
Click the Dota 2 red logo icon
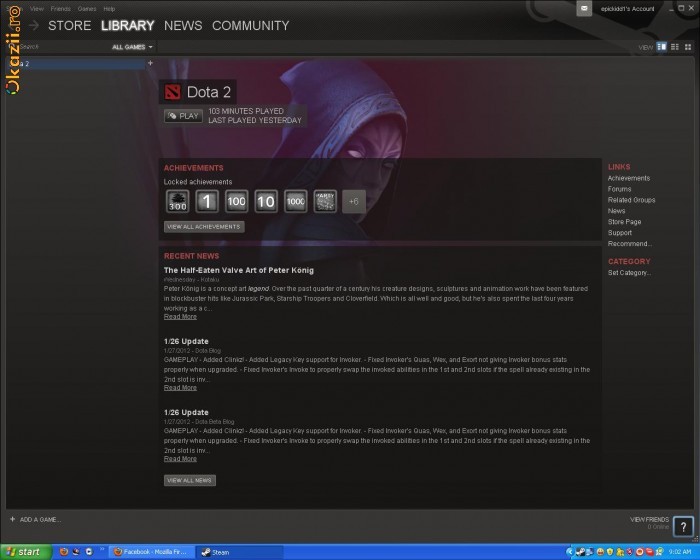pos(172,92)
